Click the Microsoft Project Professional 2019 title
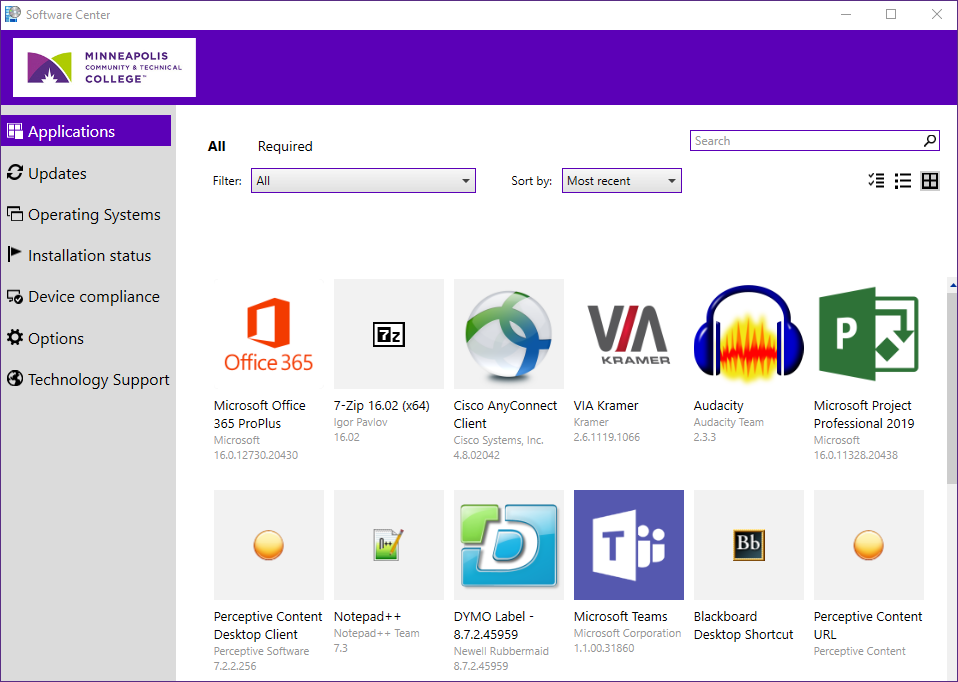The image size is (958, 682). point(864,414)
